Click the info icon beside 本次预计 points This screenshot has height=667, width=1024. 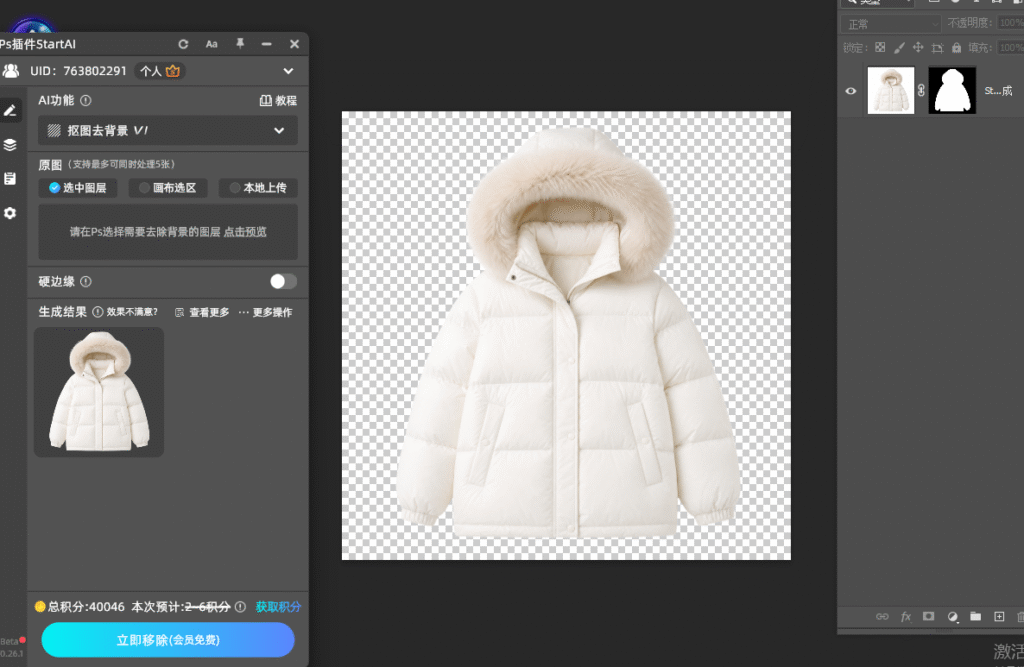240,607
